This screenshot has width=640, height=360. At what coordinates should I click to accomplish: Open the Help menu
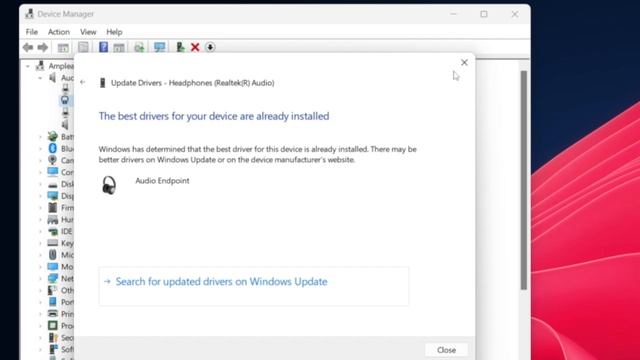(114, 32)
